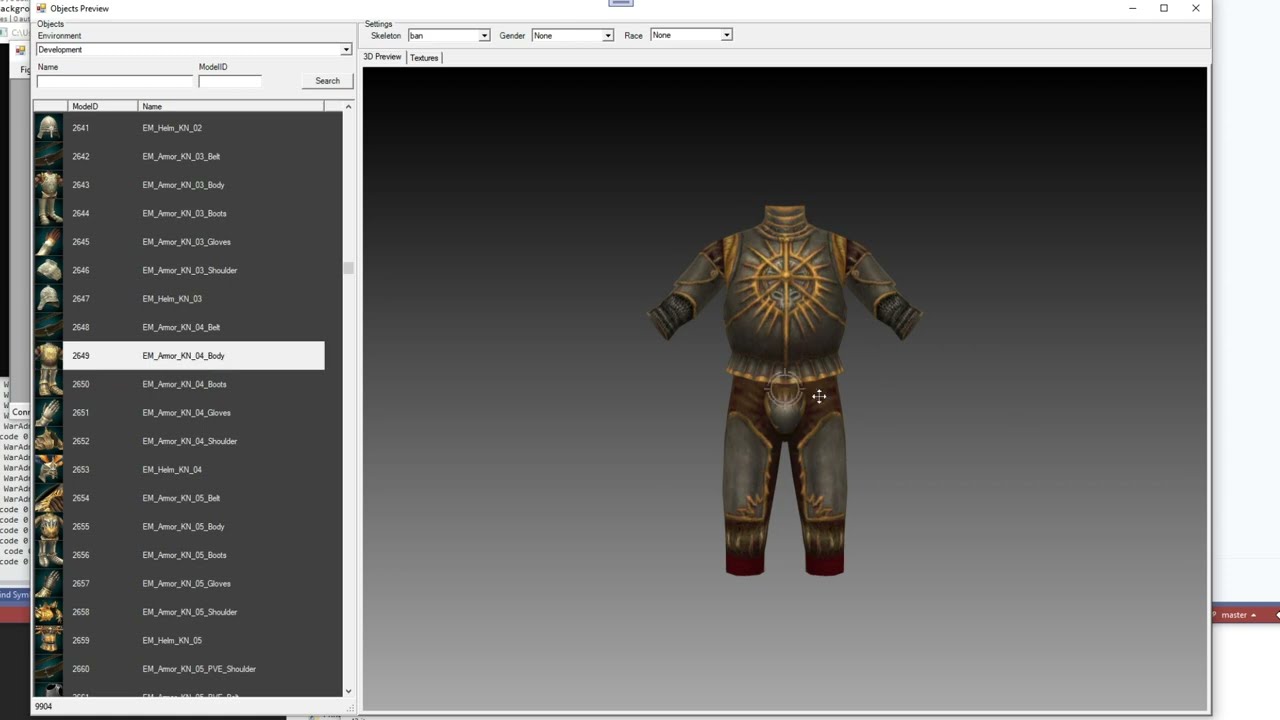Viewport: 1280px width, 720px height.
Task: Click the helmet thumbnail for EM_Helm_KN_05
Action: click(48, 641)
